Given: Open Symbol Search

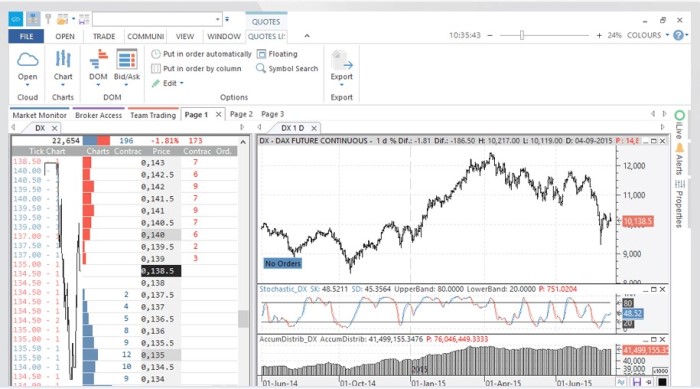Looking at the screenshot, I should (287, 69).
